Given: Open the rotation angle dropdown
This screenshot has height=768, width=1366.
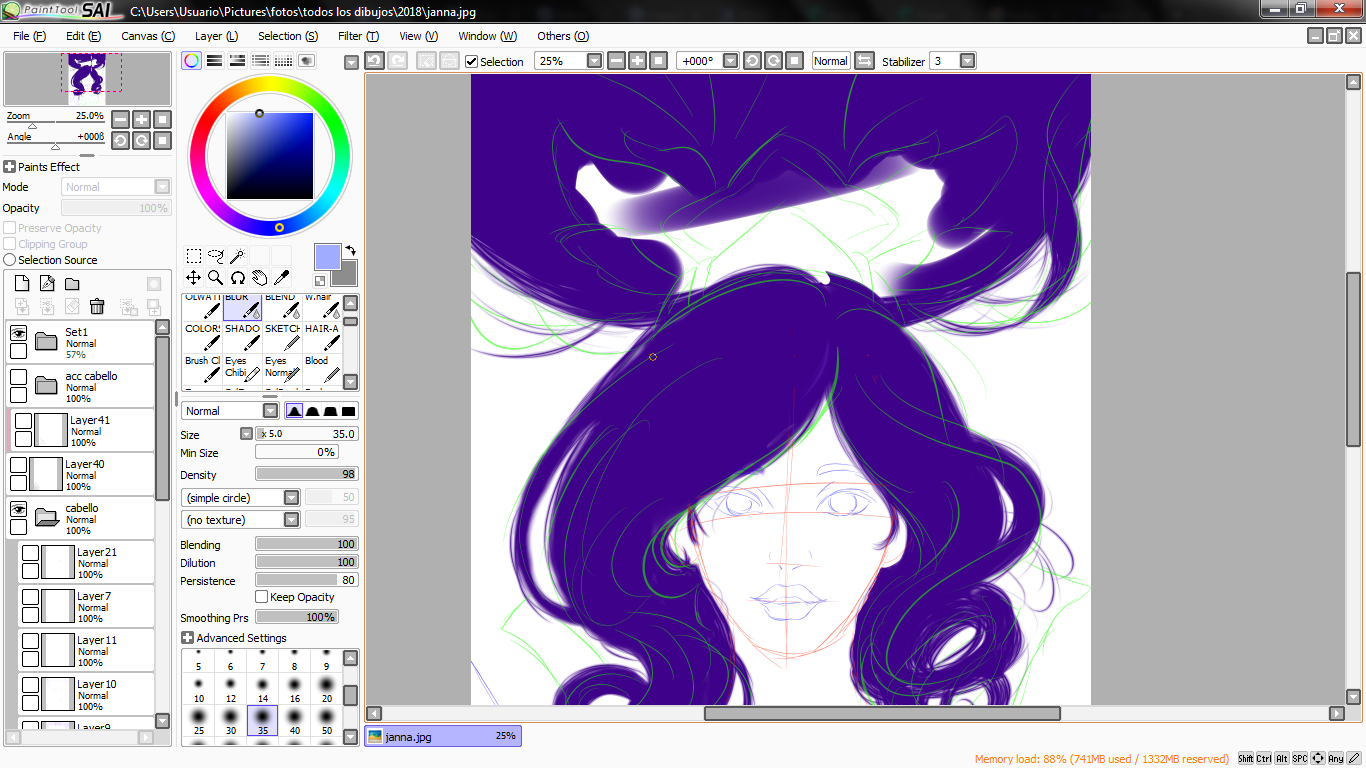Looking at the screenshot, I should tap(730, 61).
